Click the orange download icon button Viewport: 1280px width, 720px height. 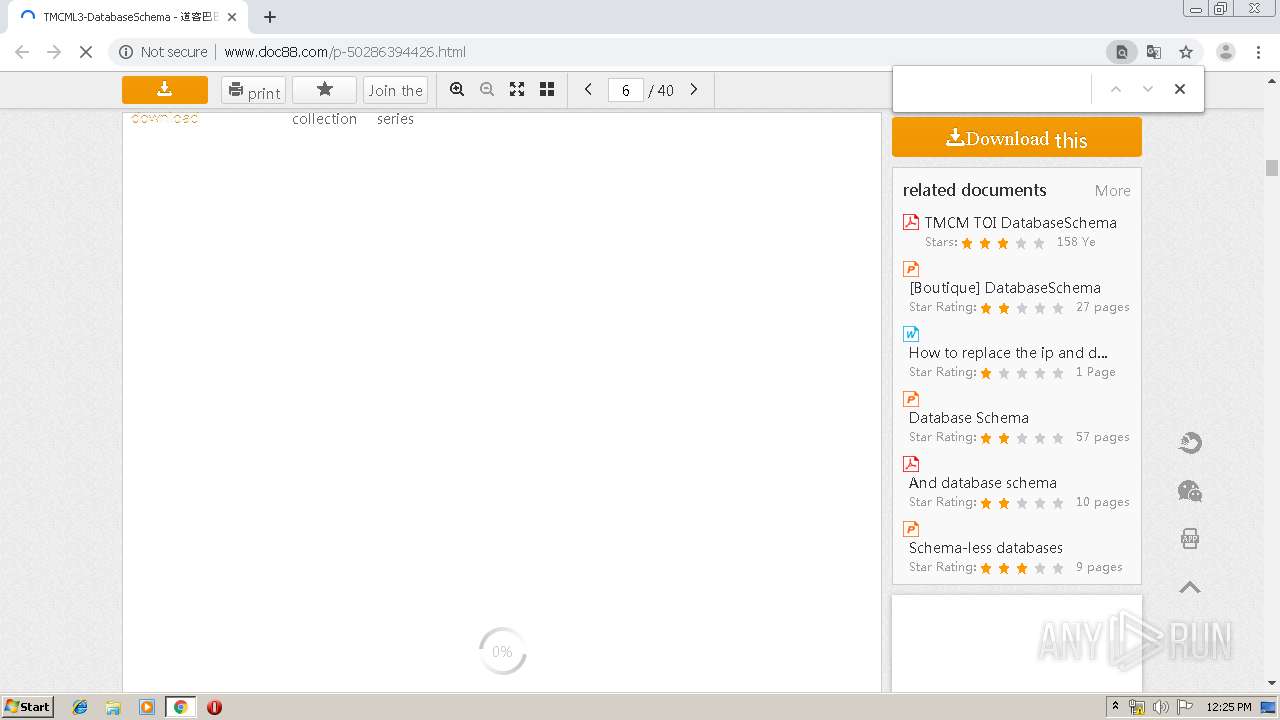(x=165, y=90)
